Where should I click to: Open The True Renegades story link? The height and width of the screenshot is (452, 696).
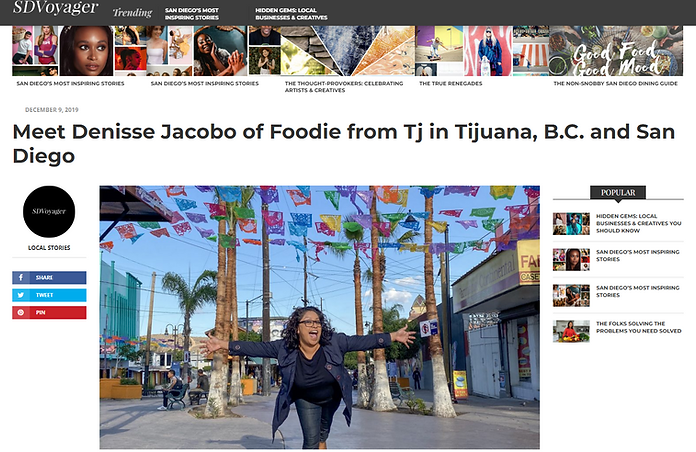(x=451, y=83)
